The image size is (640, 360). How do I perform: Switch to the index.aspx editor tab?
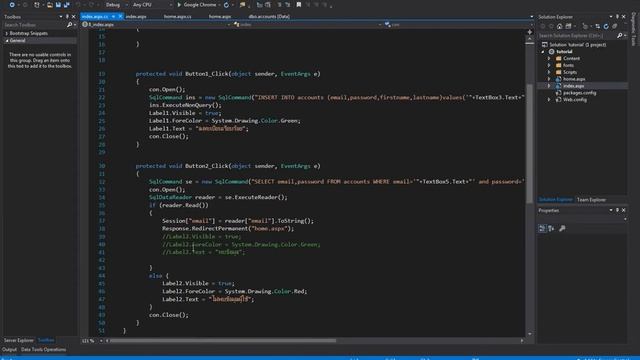[136, 17]
